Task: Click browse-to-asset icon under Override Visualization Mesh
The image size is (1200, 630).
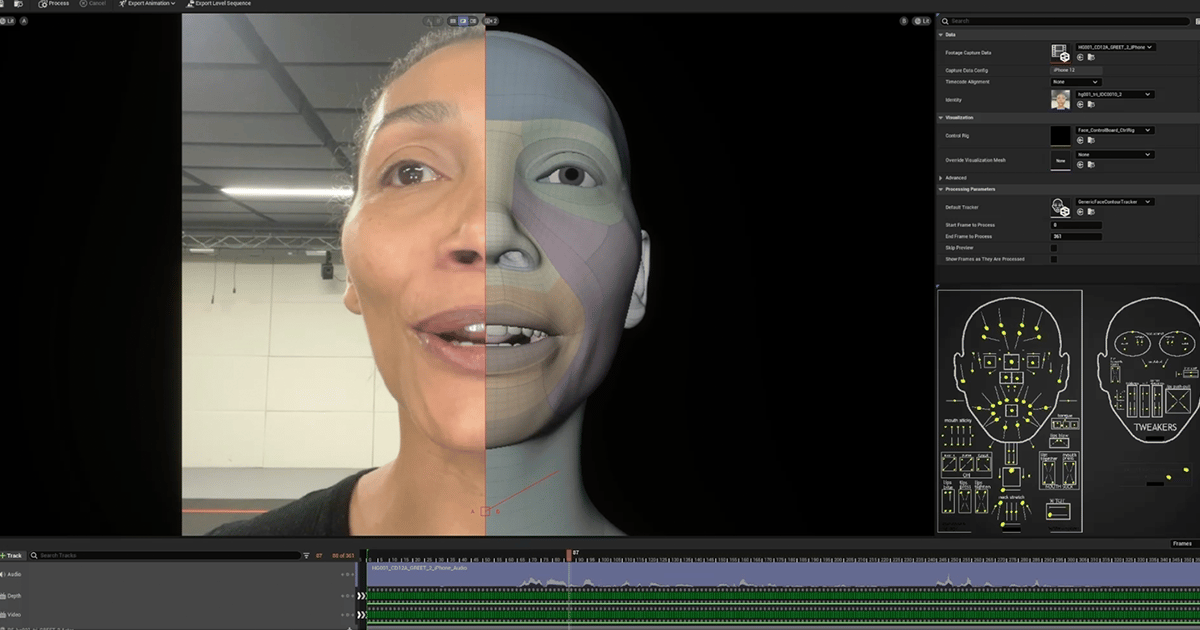Action: pos(1091,165)
